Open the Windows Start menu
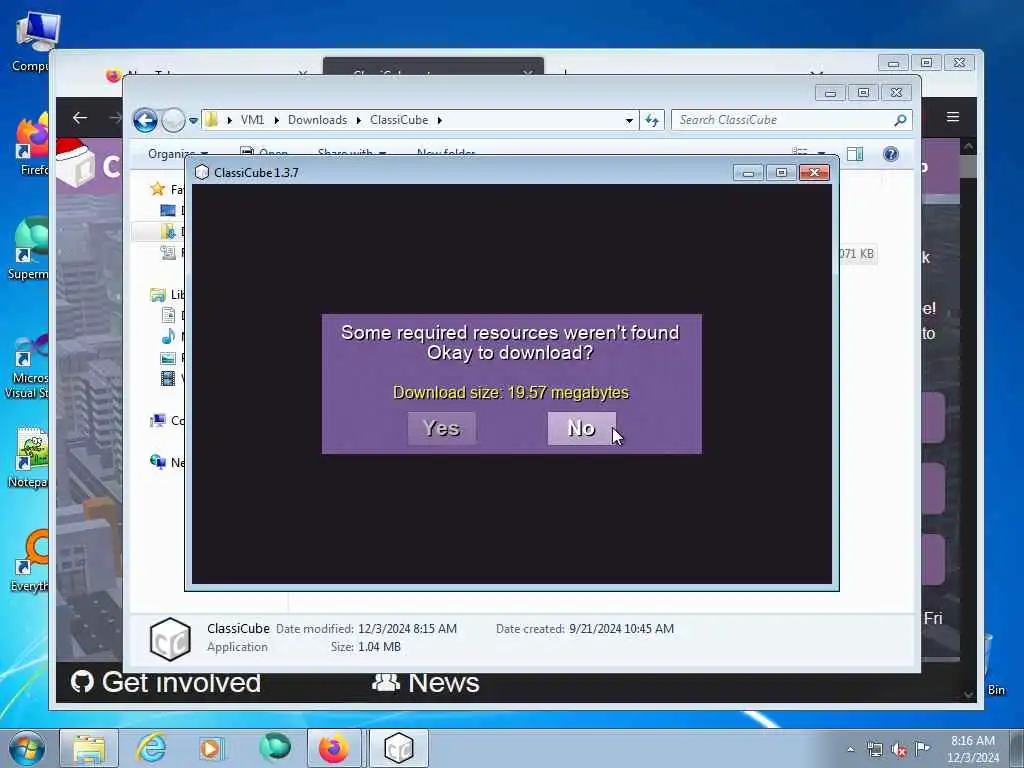1024x768 pixels. 27,748
